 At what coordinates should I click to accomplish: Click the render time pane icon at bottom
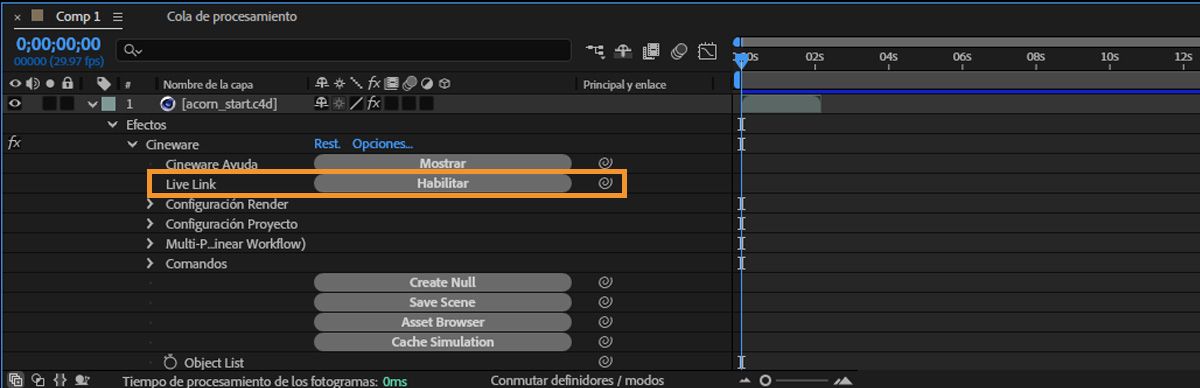point(82,380)
